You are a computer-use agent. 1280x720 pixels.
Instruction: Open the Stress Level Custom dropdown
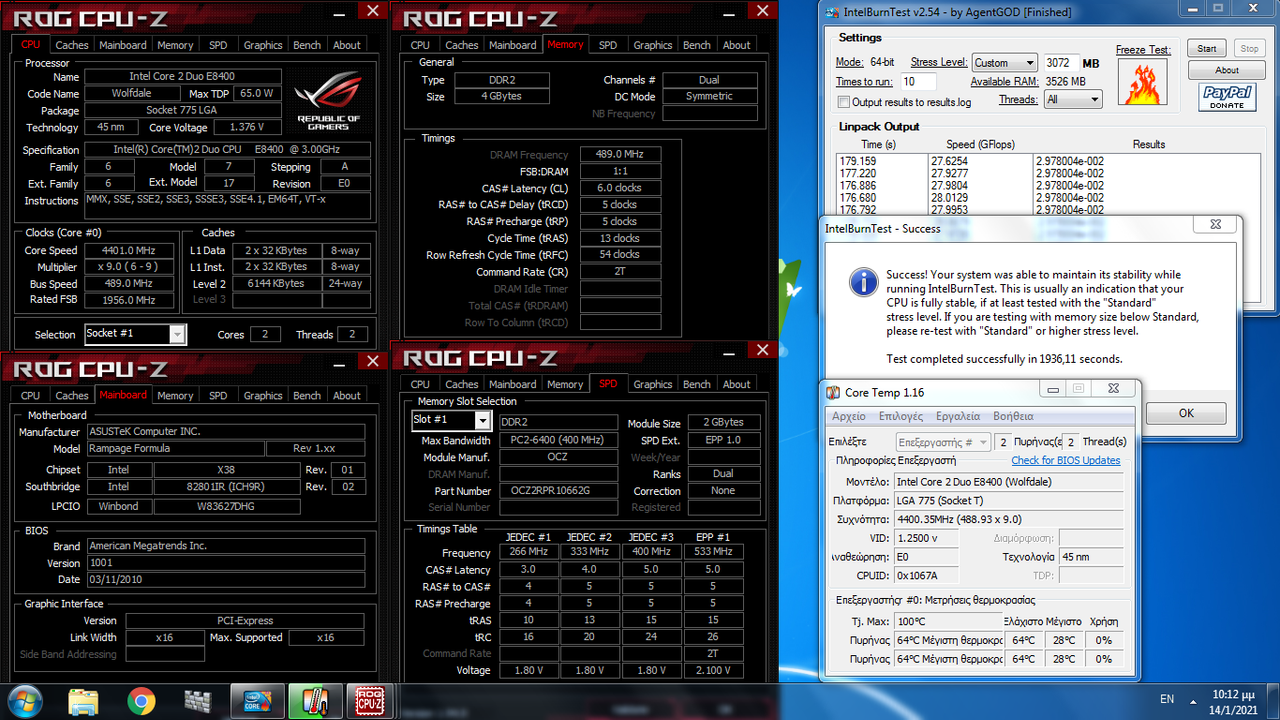click(x=1004, y=62)
